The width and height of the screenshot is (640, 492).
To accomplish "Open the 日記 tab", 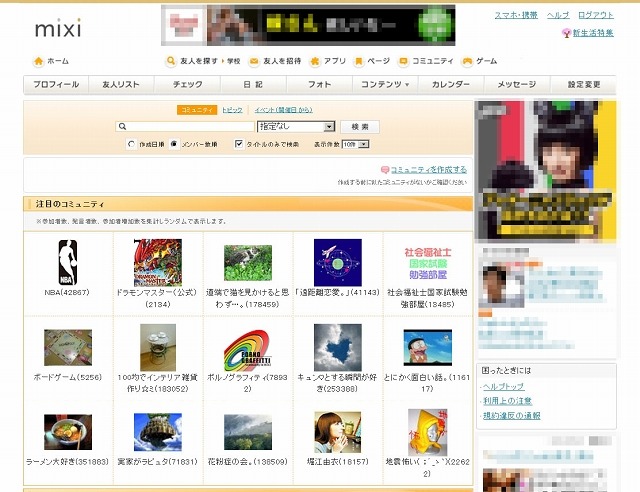I will pyautogui.click(x=253, y=85).
